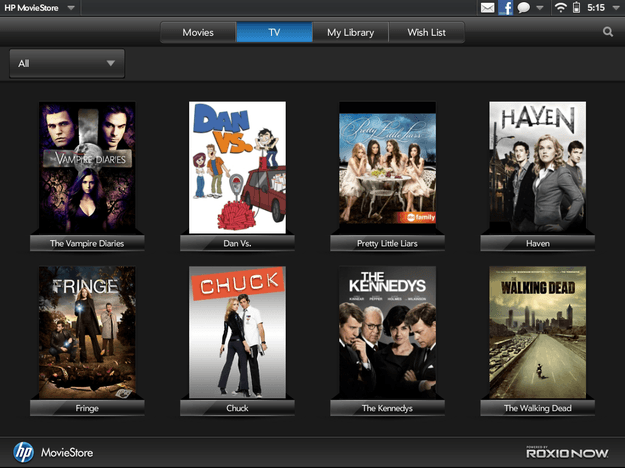Open the Pretty Little Liars poster
Screen dimensions: 625x468
pos(387,167)
